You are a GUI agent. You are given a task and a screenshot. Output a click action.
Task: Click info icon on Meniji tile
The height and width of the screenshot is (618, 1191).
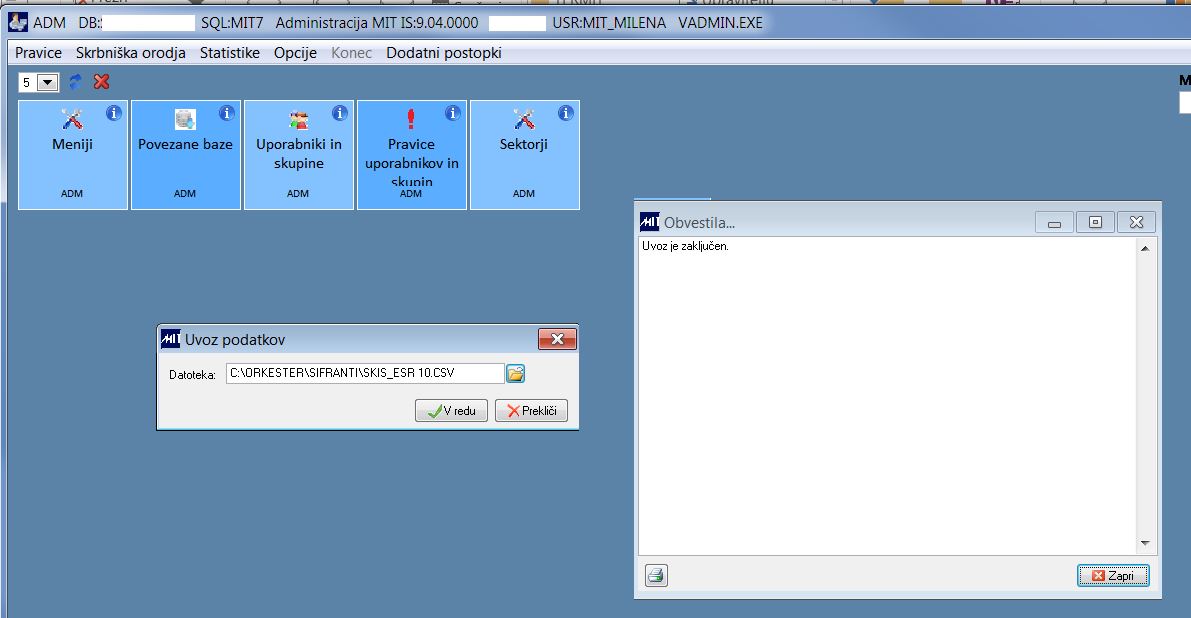114,113
